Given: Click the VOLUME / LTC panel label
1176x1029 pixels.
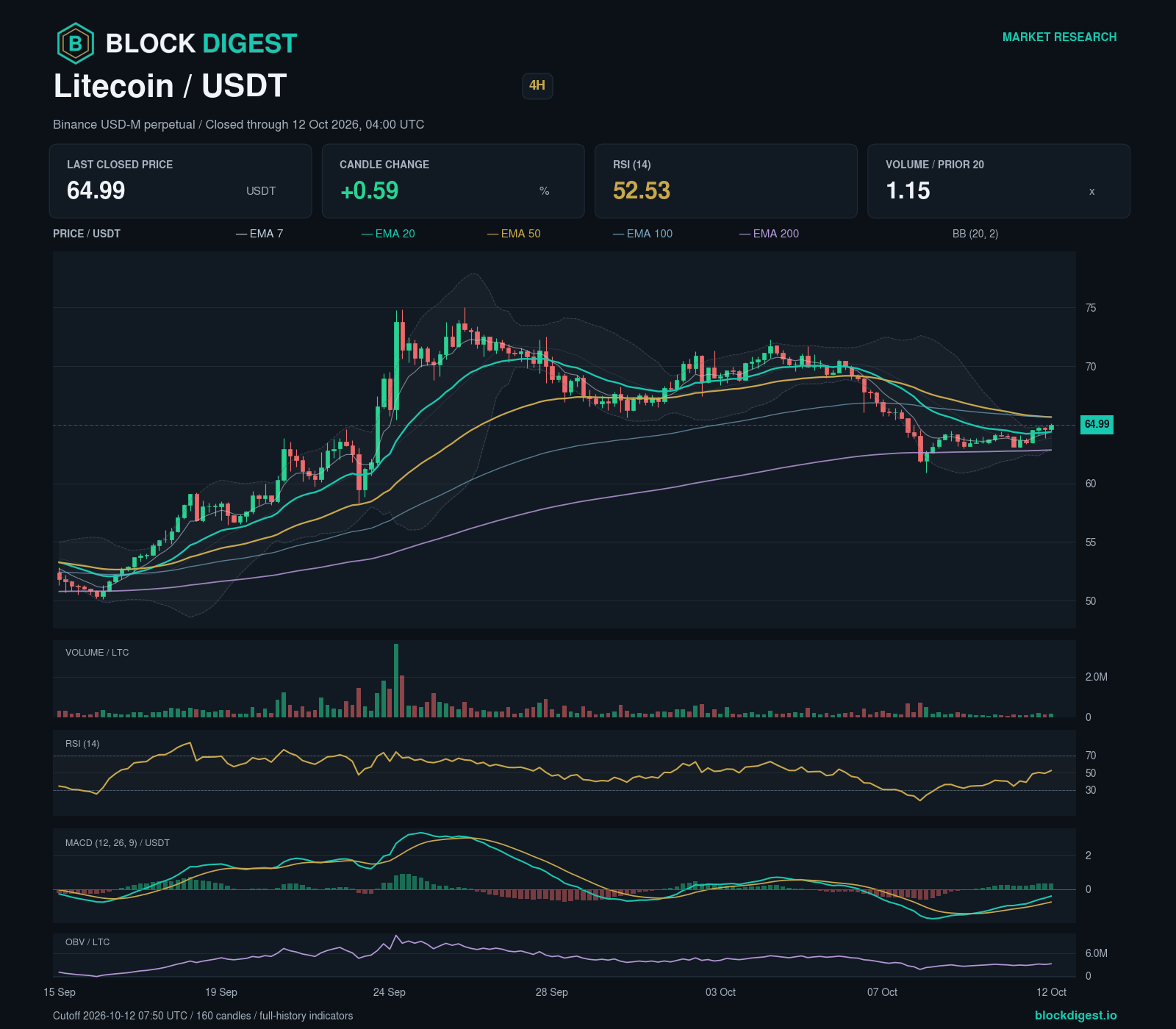Looking at the screenshot, I should pos(97,653).
